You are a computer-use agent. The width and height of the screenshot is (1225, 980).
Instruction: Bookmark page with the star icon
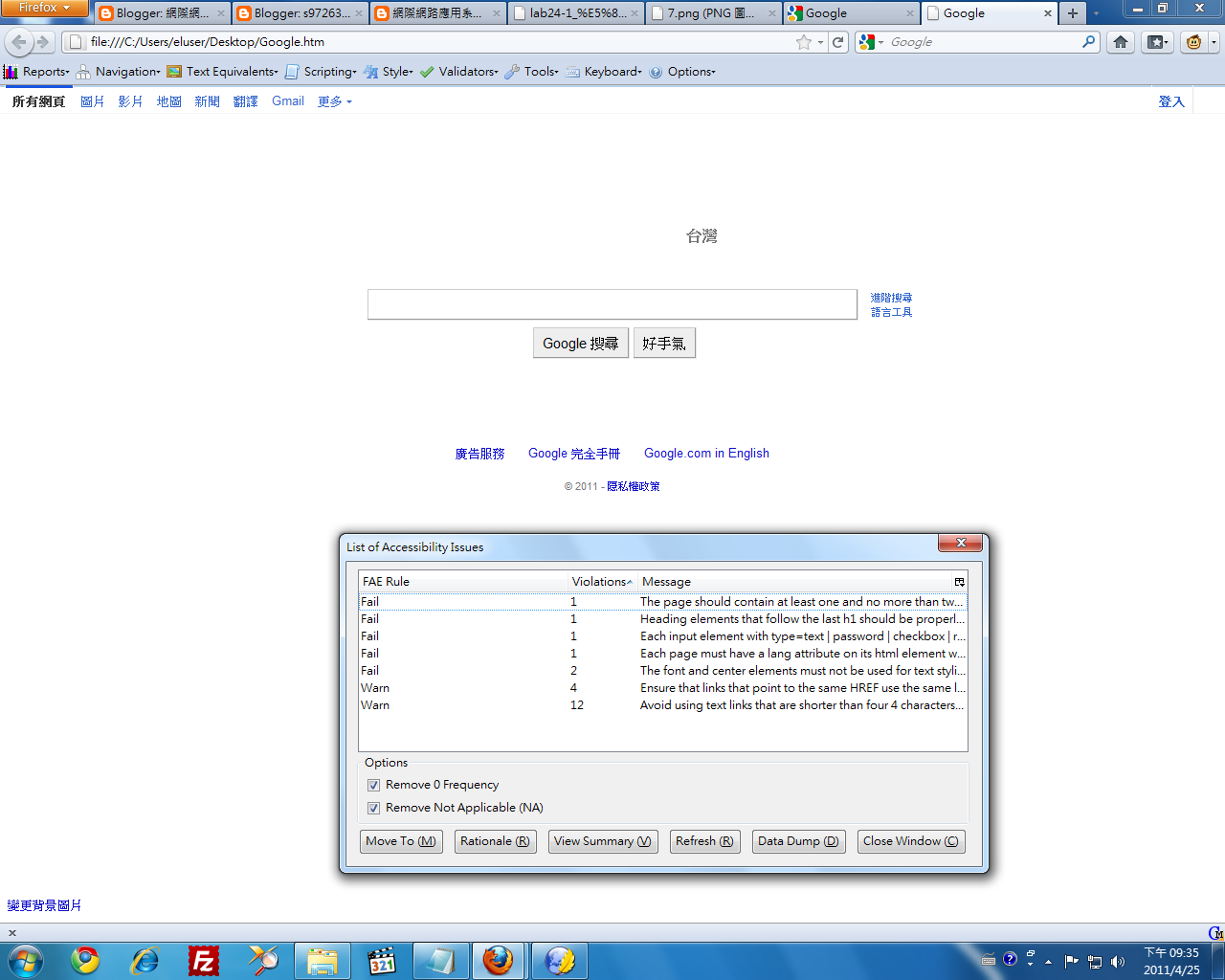click(804, 42)
